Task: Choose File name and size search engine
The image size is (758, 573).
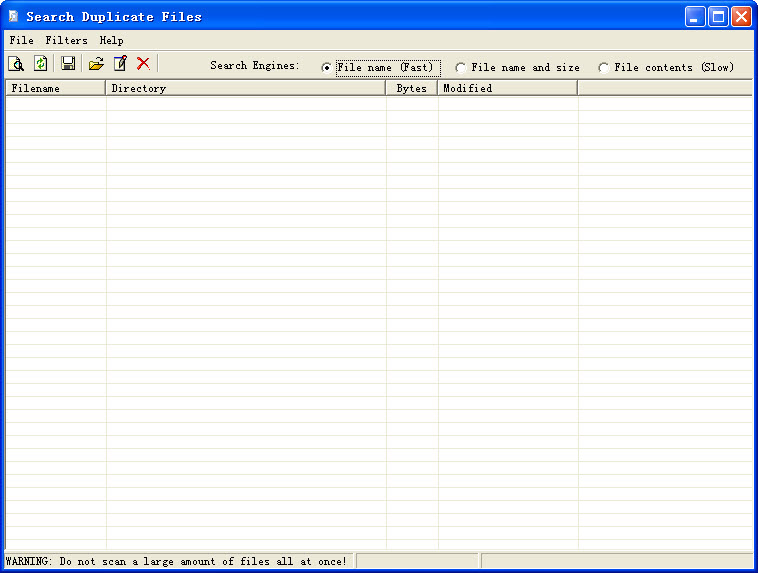Action: (x=461, y=68)
